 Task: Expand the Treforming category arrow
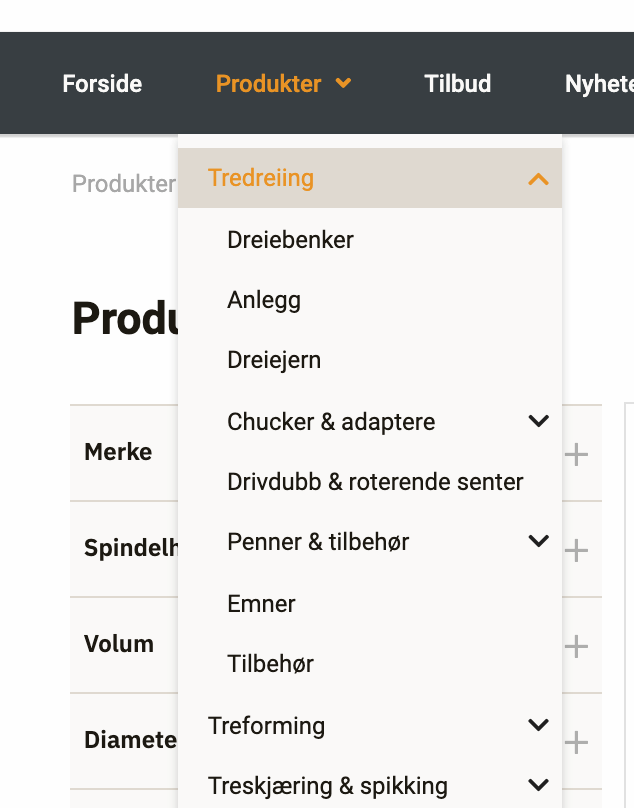point(538,725)
